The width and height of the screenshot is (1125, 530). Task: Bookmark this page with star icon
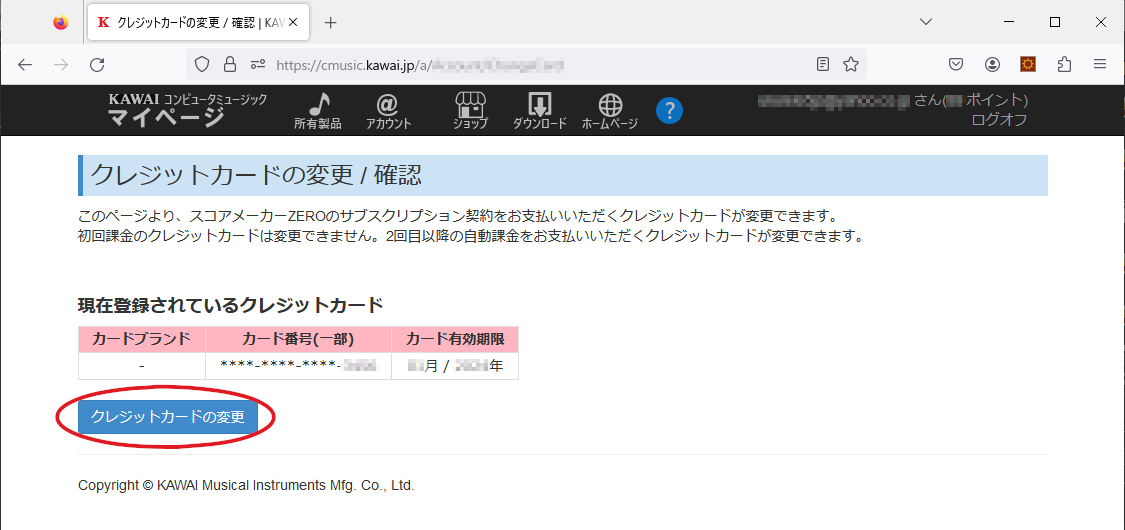tap(851, 65)
